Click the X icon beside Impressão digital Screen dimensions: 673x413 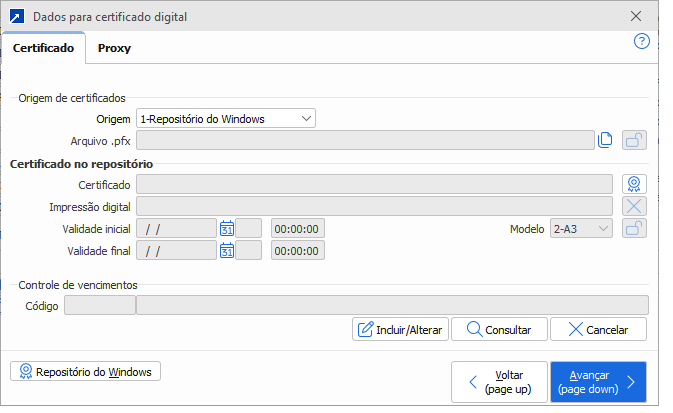click(x=634, y=206)
